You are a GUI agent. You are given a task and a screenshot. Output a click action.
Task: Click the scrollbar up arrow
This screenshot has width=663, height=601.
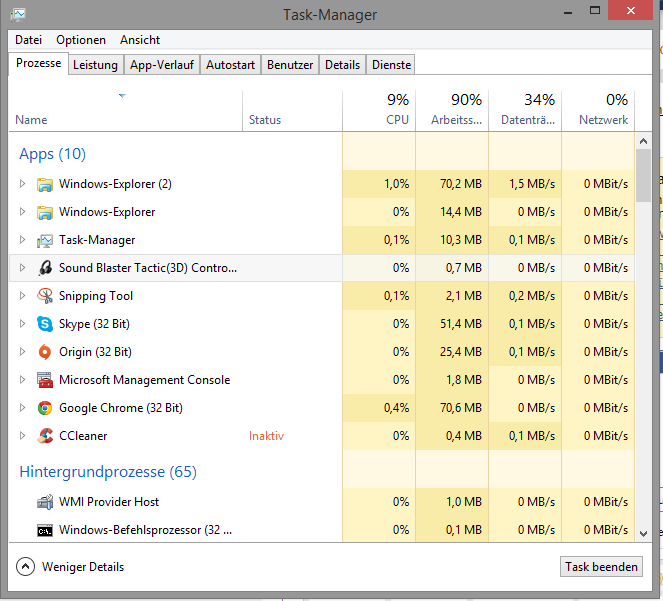pyautogui.click(x=644, y=141)
